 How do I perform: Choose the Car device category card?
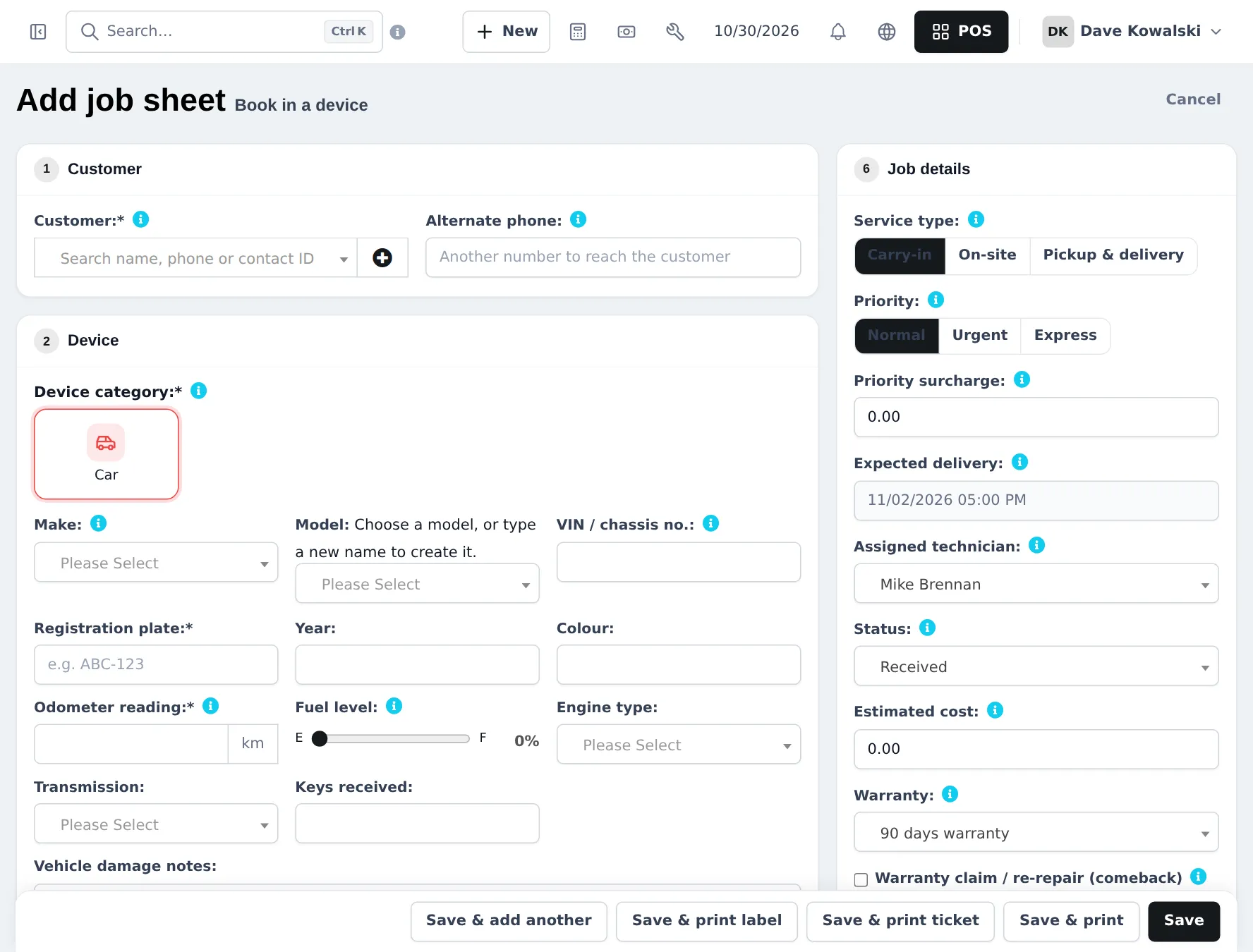tap(107, 454)
